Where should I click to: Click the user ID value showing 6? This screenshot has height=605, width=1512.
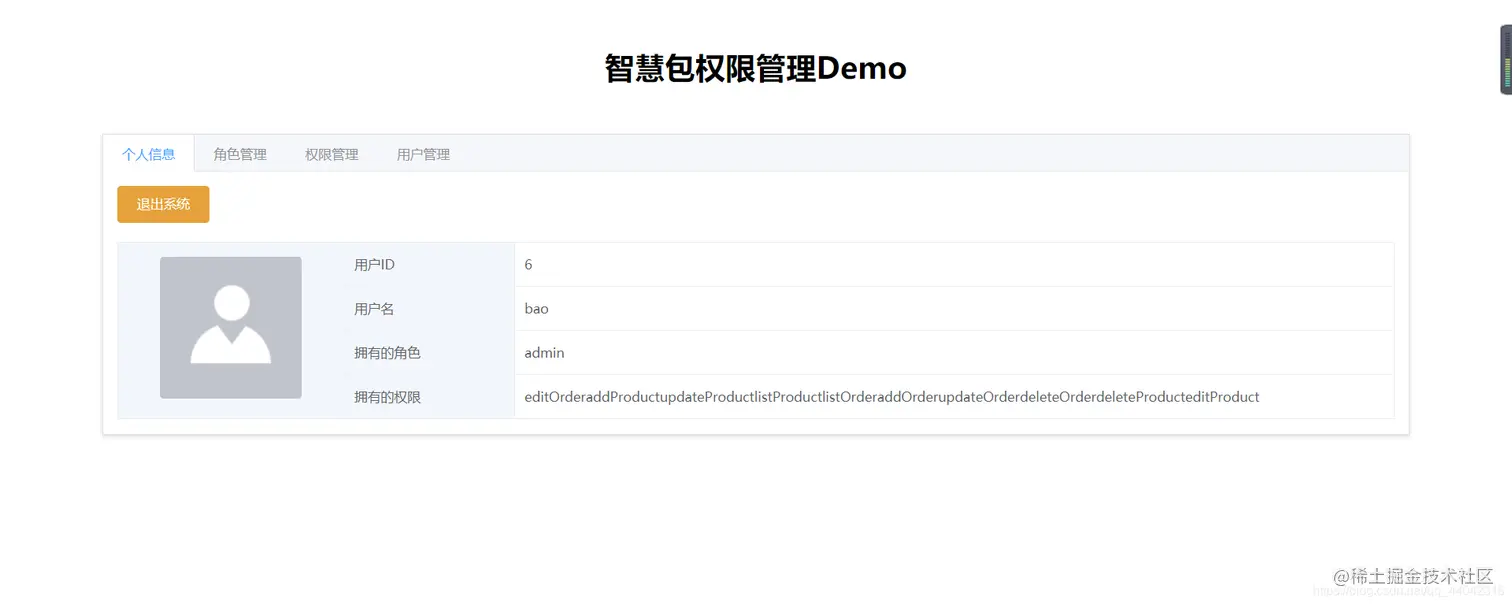tap(528, 264)
